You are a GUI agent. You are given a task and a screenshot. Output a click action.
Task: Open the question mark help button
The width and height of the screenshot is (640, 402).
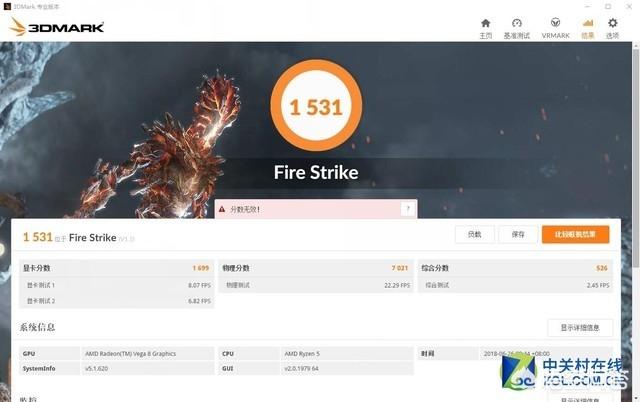coord(408,209)
